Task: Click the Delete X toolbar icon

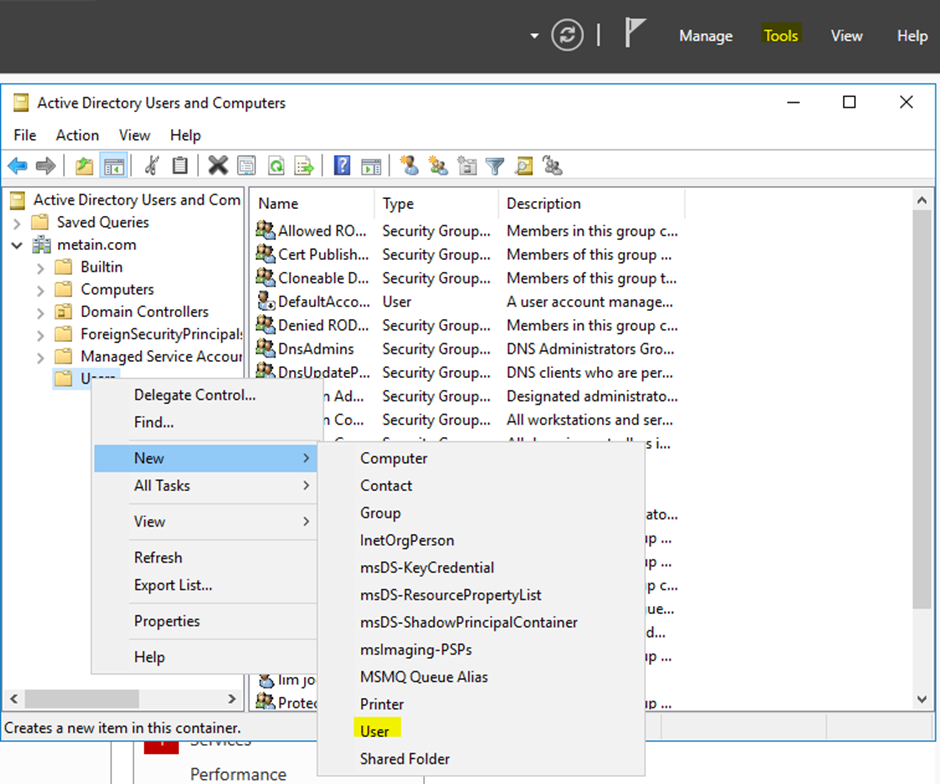Action: coord(218,165)
